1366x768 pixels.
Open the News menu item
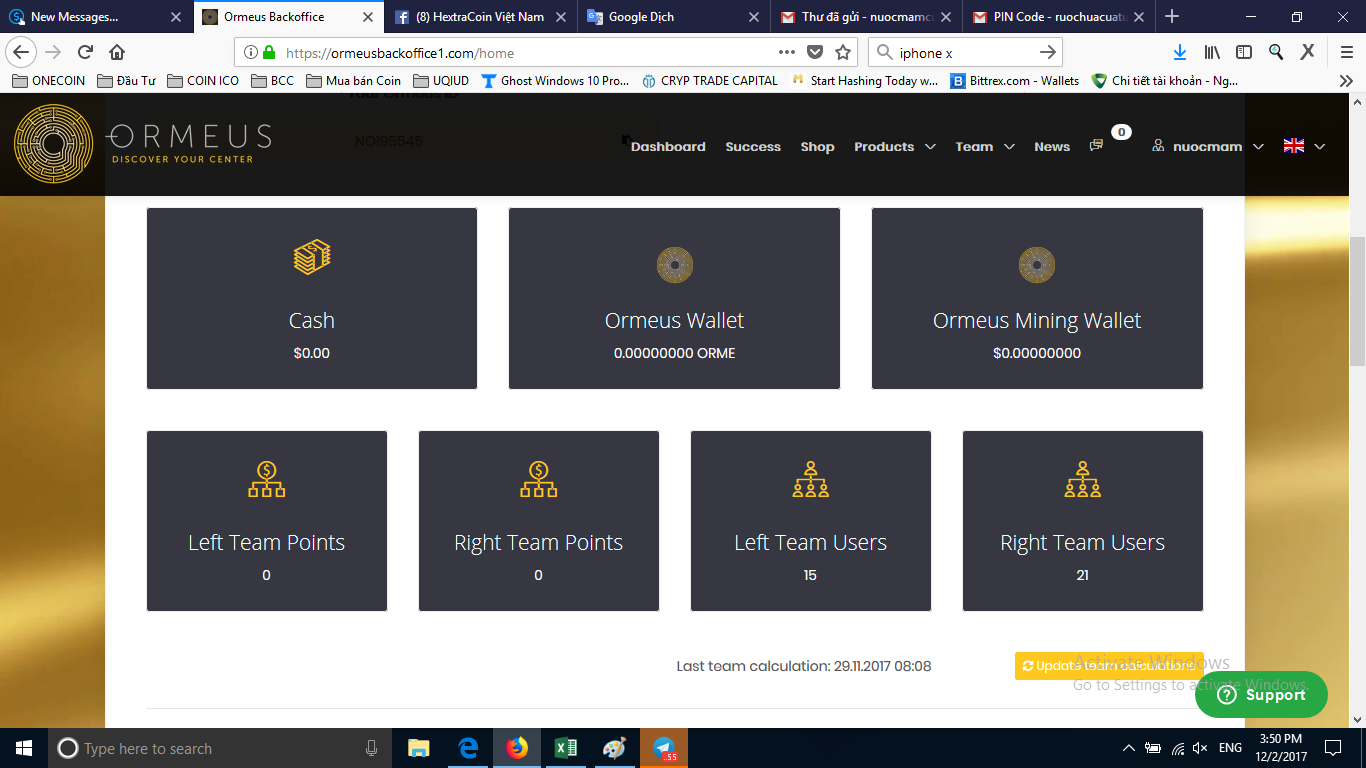coord(1052,146)
